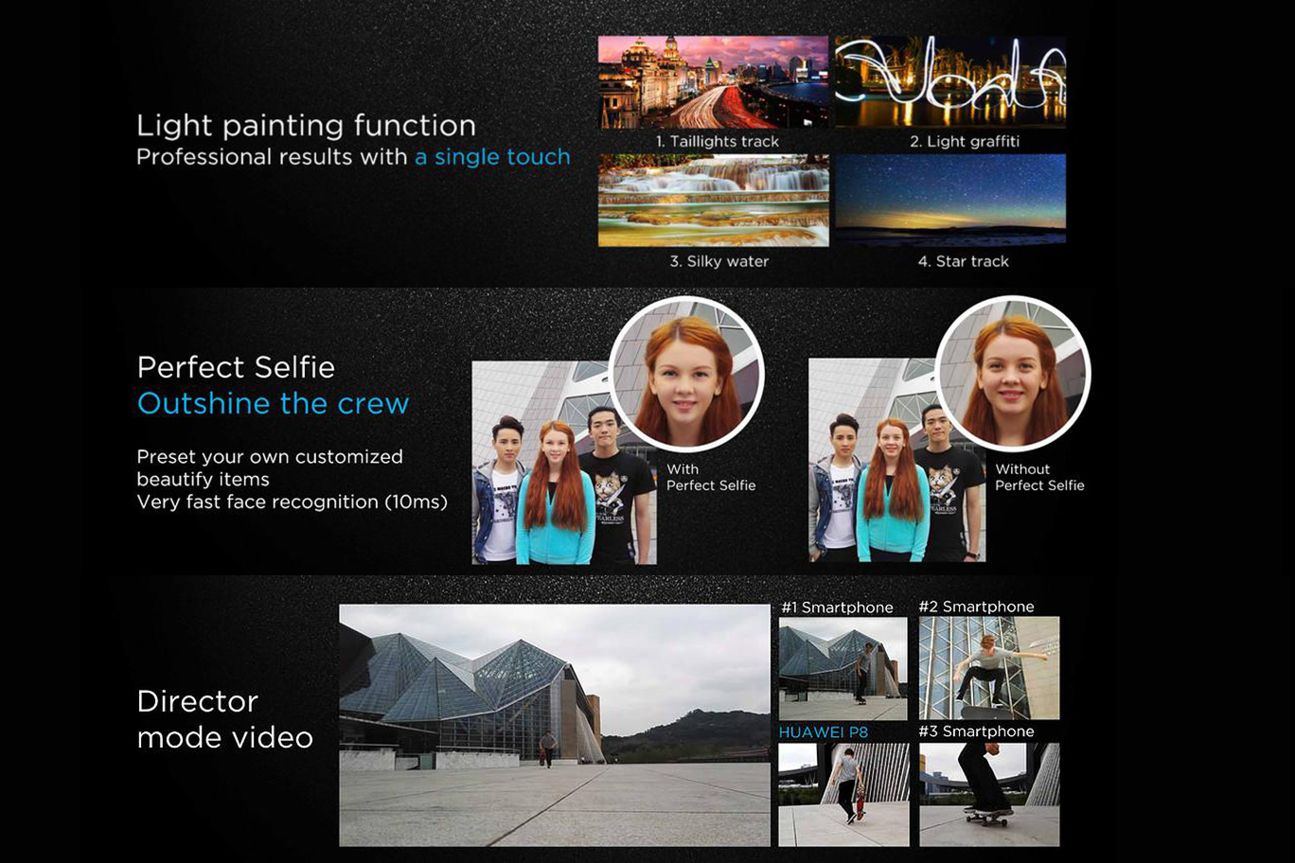Click the blue 'a single touch' text
1295x863 pixels.
tap(492, 157)
